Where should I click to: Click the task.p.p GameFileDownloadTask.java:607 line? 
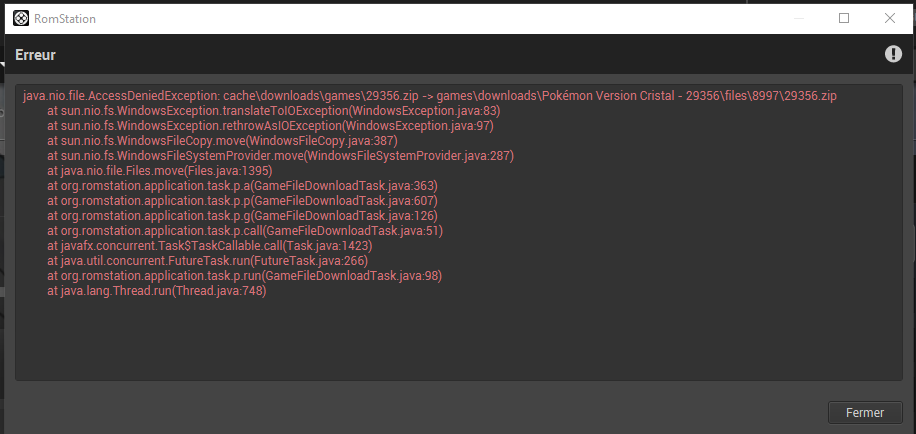pos(242,201)
